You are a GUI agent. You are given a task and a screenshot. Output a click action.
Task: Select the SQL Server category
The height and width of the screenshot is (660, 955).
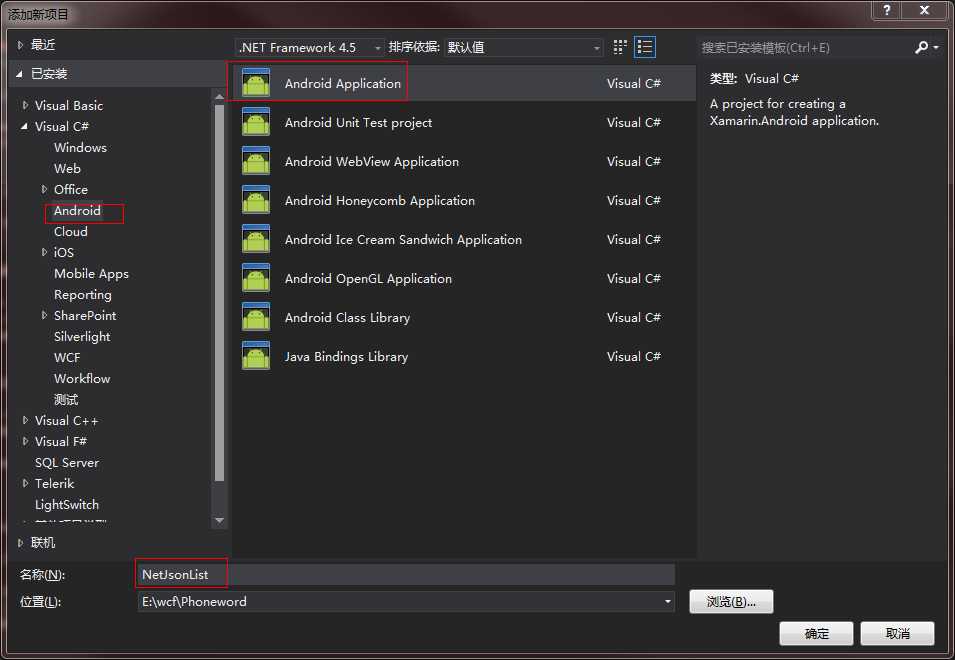(x=67, y=463)
